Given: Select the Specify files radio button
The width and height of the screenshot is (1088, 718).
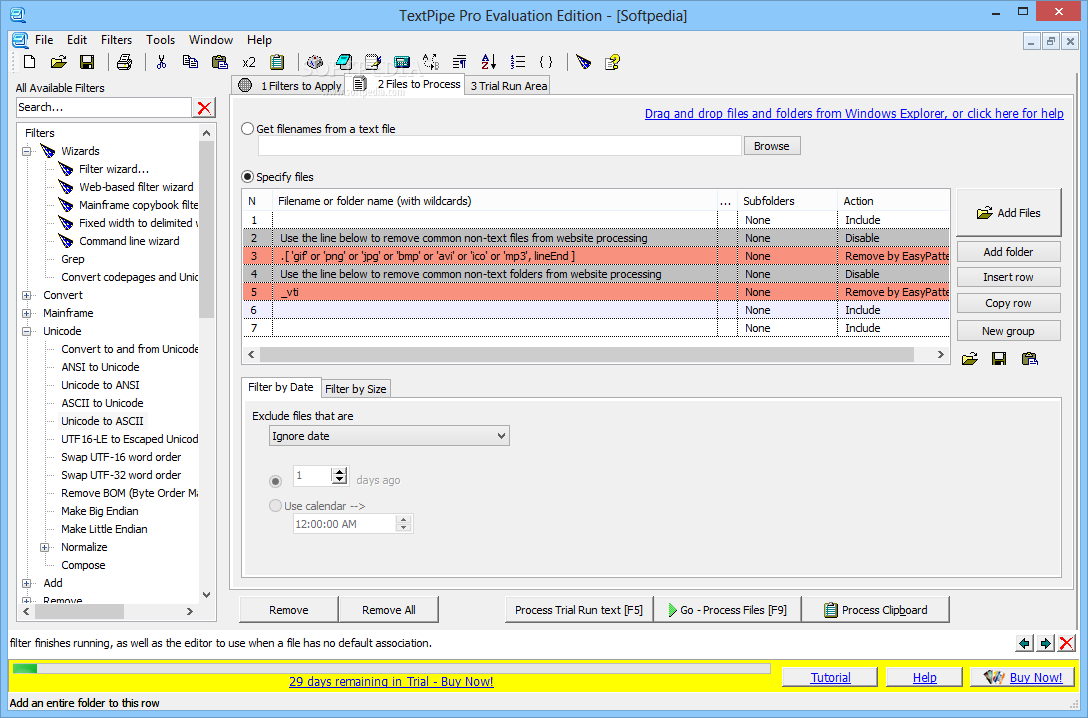Looking at the screenshot, I should pyautogui.click(x=248, y=177).
